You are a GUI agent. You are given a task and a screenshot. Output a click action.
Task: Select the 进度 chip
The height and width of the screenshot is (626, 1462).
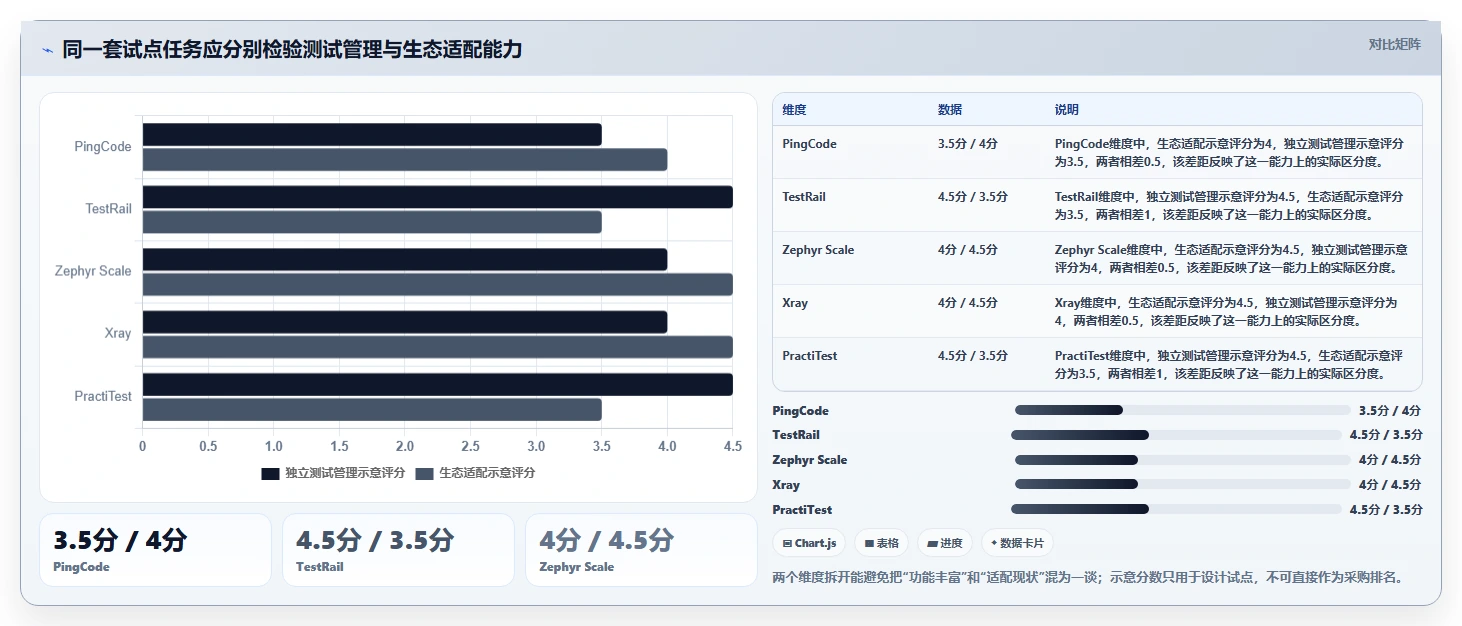(x=945, y=543)
